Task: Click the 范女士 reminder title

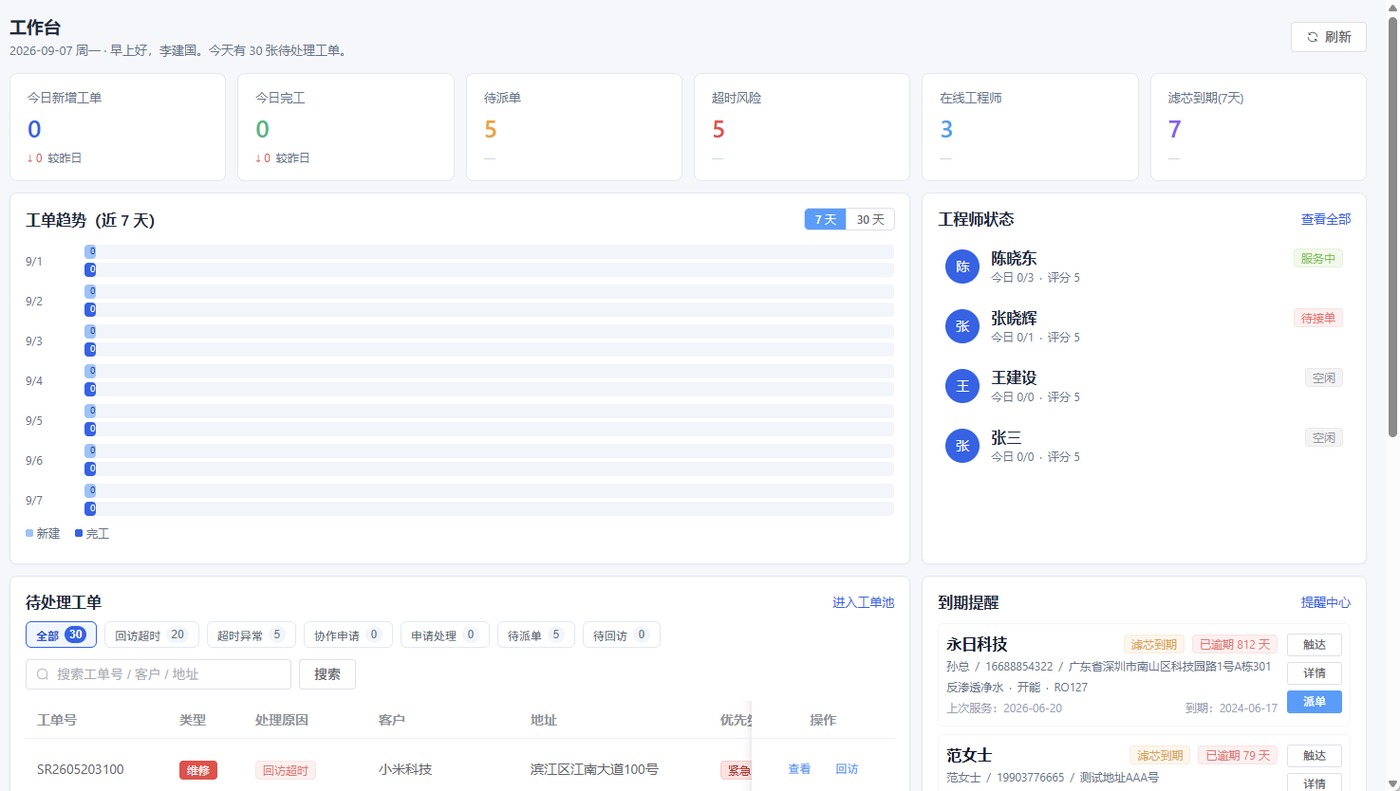Action: coord(969,755)
